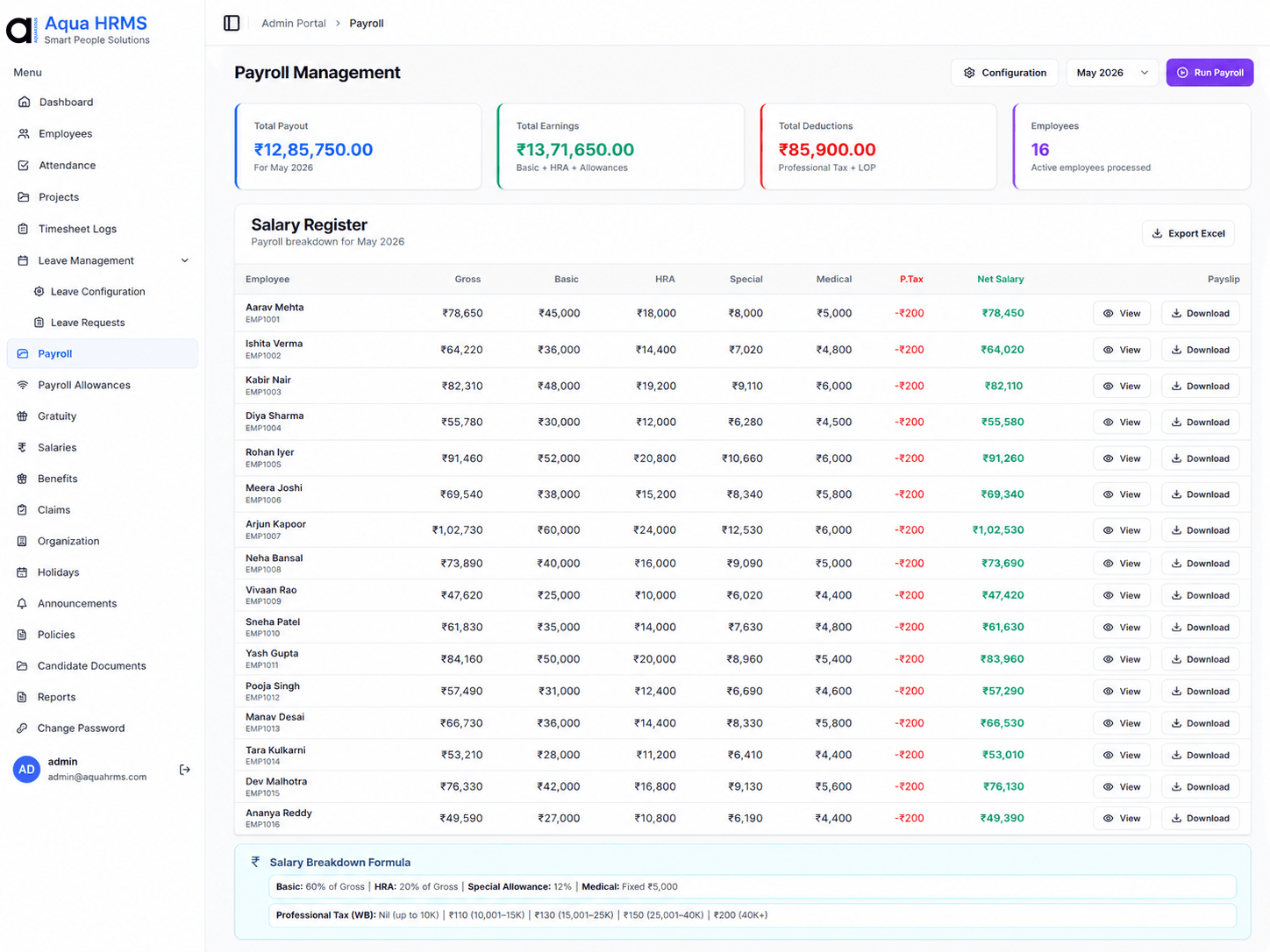This screenshot has width=1270, height=952.
Task: Click the Net Salary column header
Action: [x=1000, y=279]
